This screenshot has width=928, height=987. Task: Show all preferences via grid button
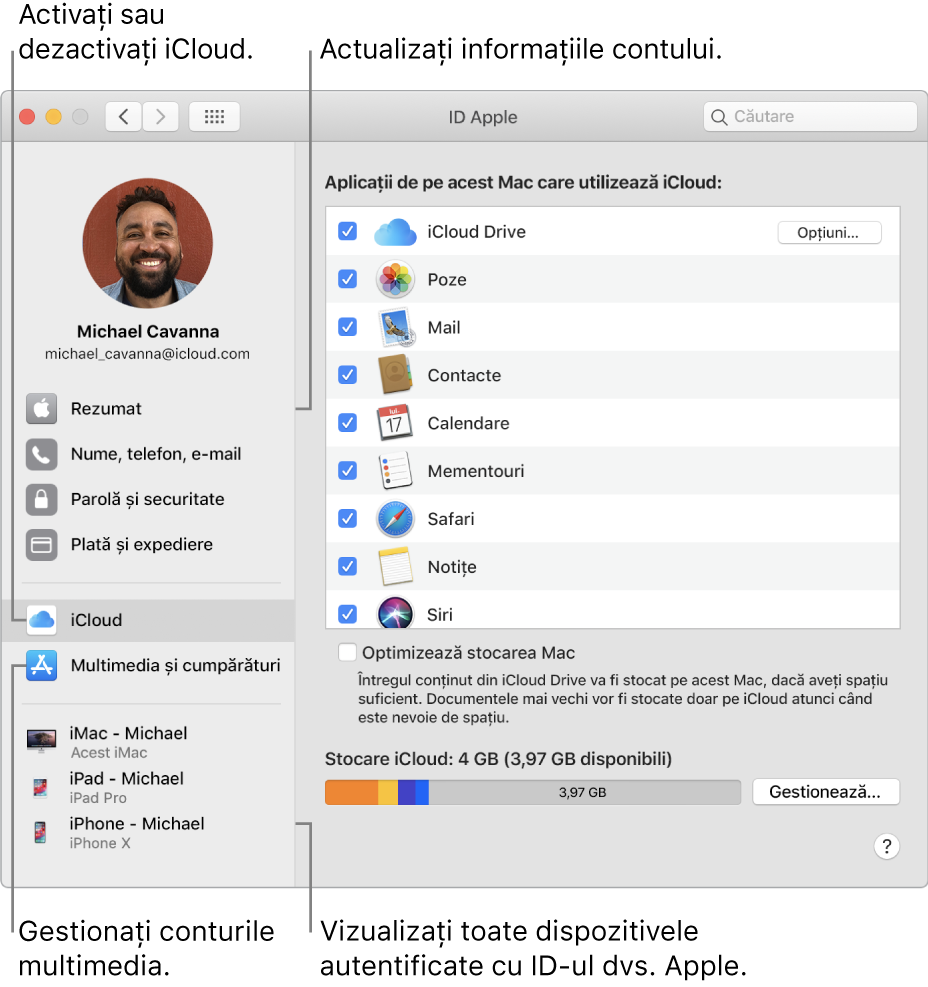click(214, 116)
